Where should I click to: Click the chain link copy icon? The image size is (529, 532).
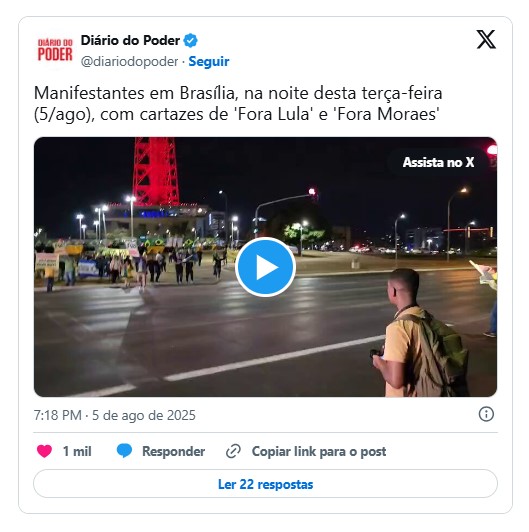(233, 451)
